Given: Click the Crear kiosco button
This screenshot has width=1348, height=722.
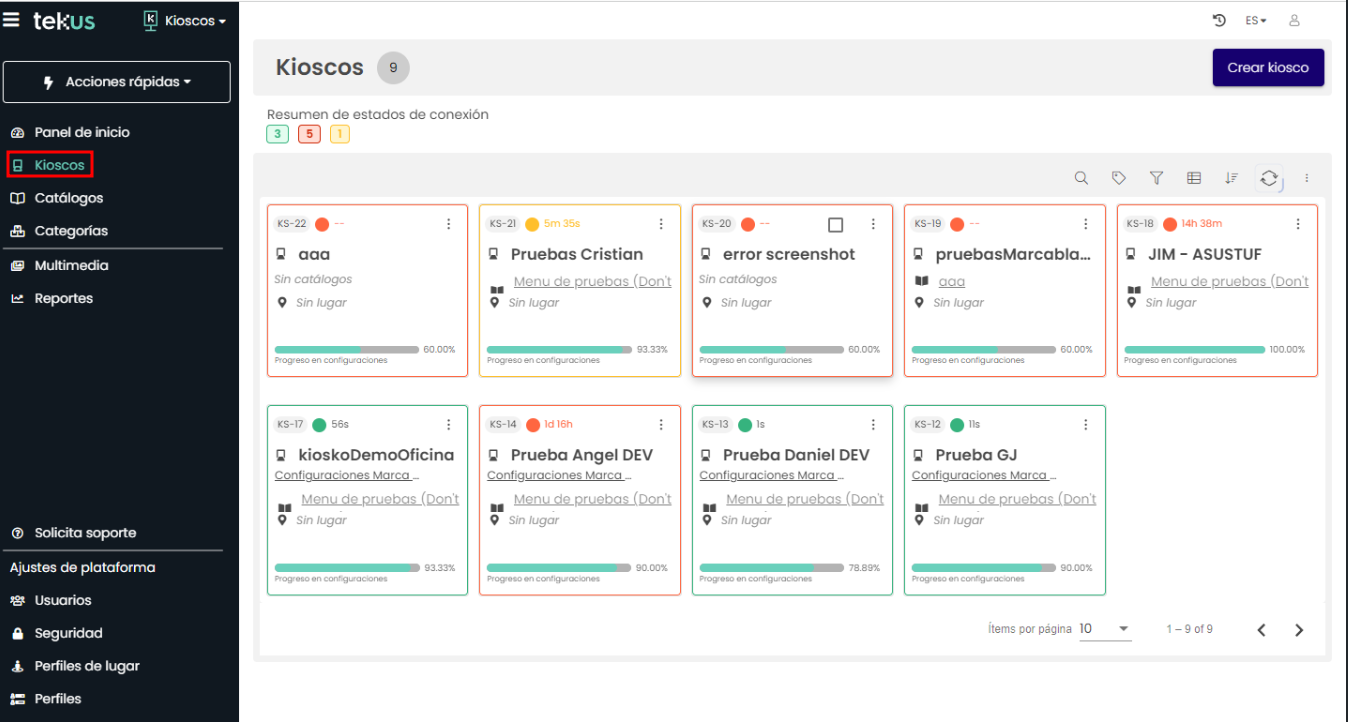Looking at the screenshot, I should [1268, 67].
